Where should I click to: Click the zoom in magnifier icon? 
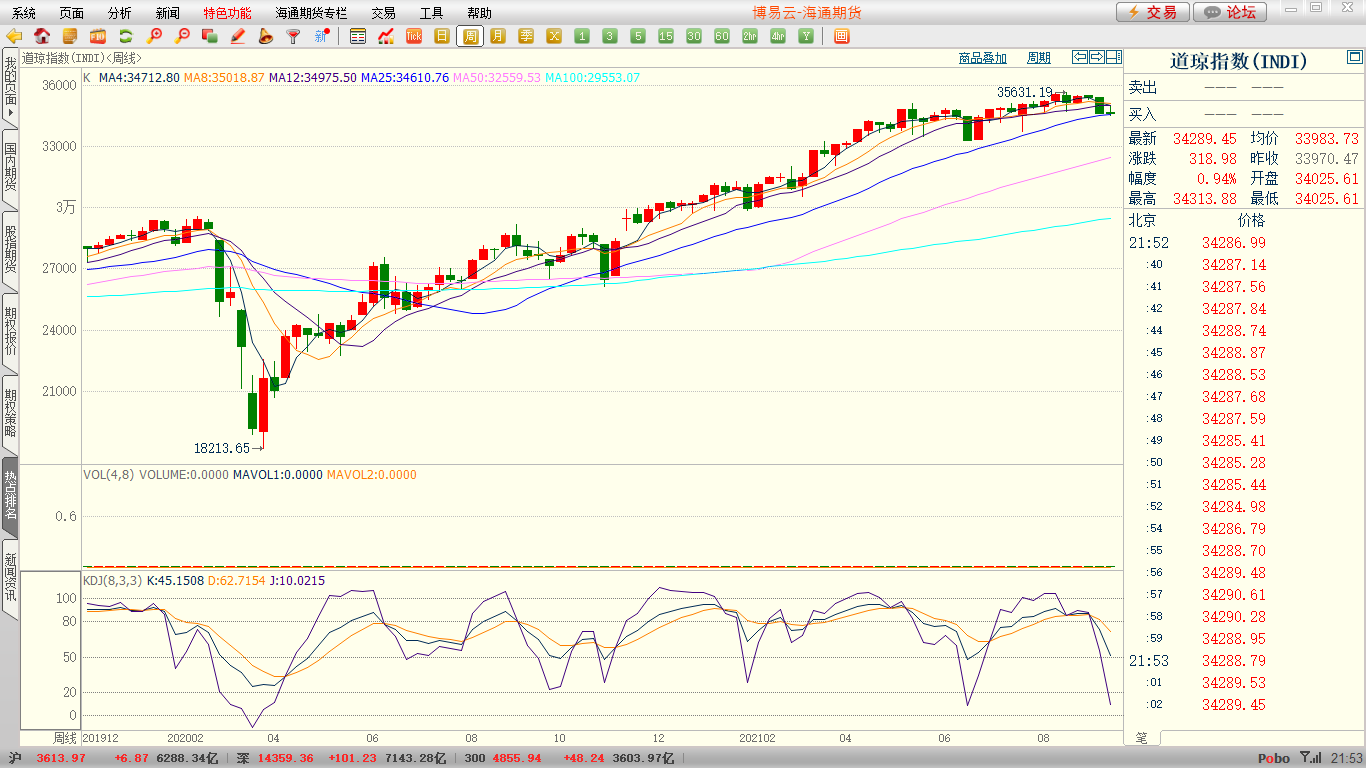pyautogui.click(x=154, y=36)
